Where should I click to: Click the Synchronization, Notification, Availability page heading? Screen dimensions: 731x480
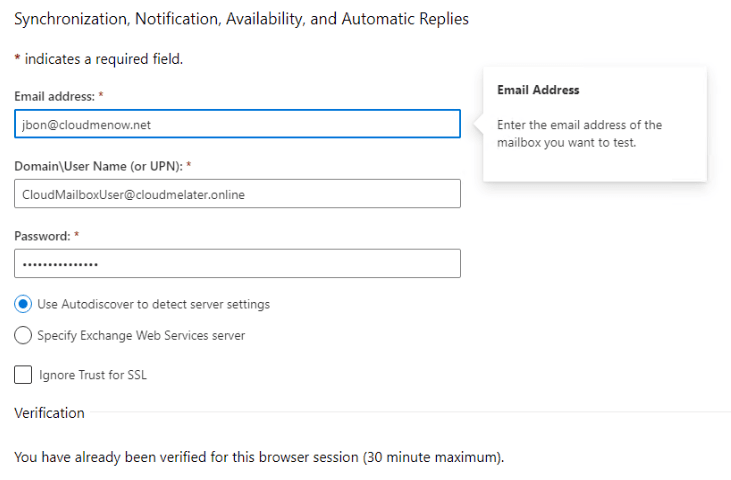(x=241, y=19)
